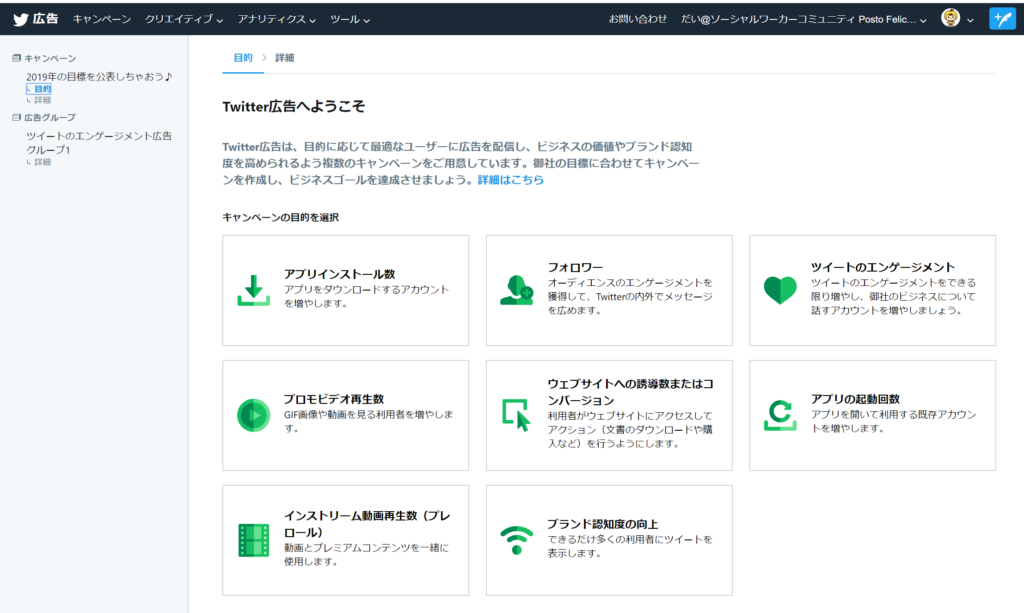Open the キャンペーン top menu item
This screenshot has height=613, width=1024.
tap(102, 20)
